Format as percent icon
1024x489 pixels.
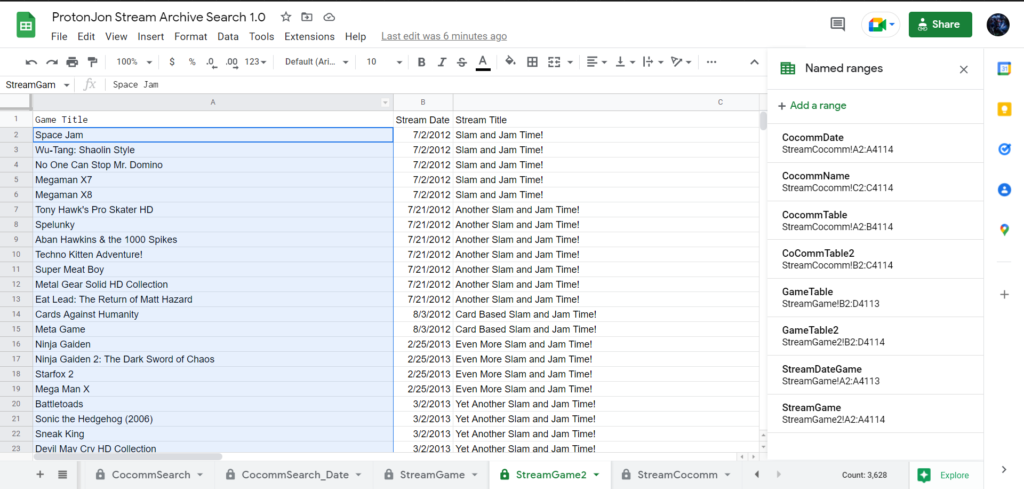click(192, 62)
